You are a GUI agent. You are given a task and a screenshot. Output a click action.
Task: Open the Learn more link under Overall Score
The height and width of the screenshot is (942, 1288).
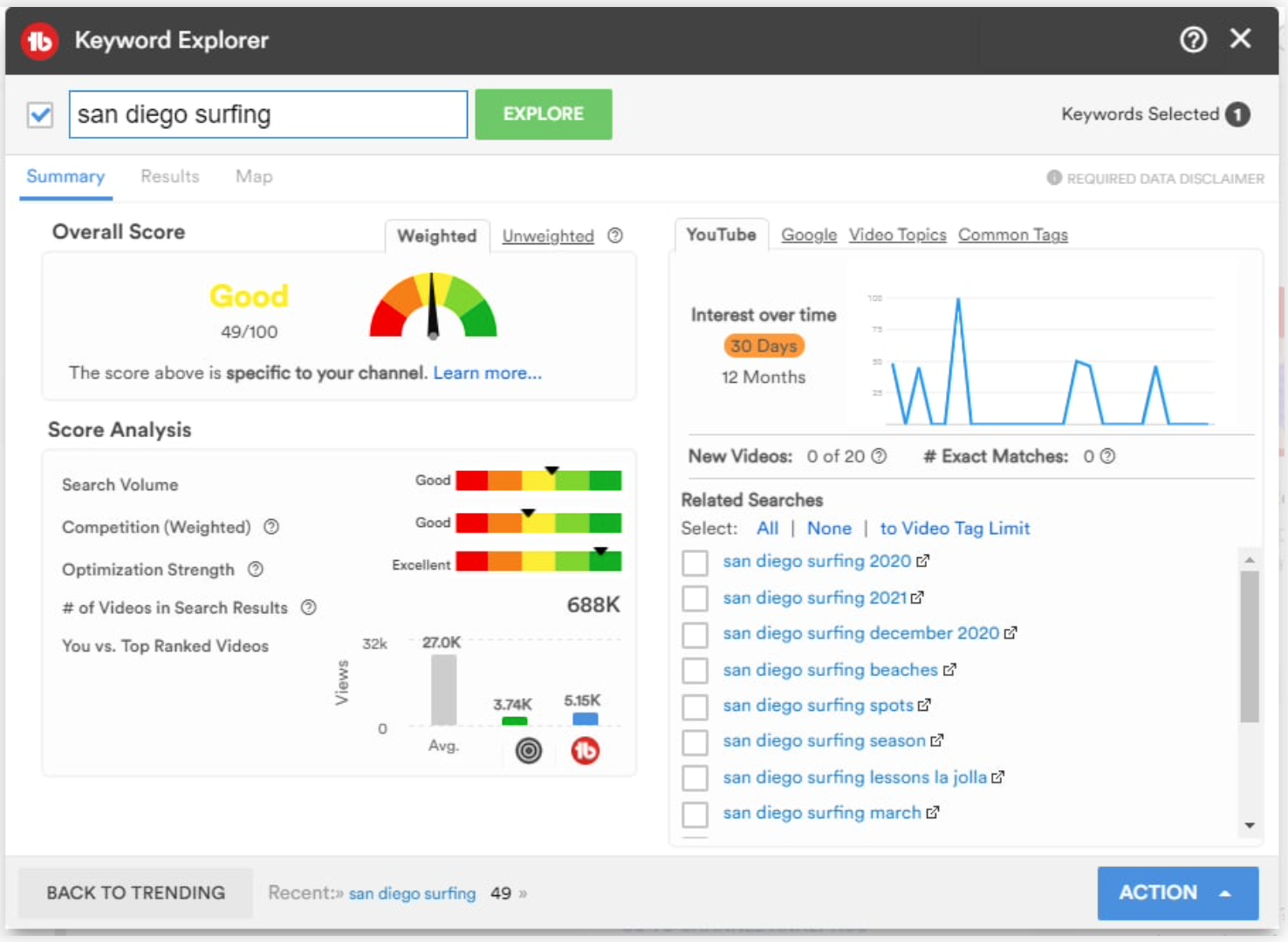[x=486, y=372]
